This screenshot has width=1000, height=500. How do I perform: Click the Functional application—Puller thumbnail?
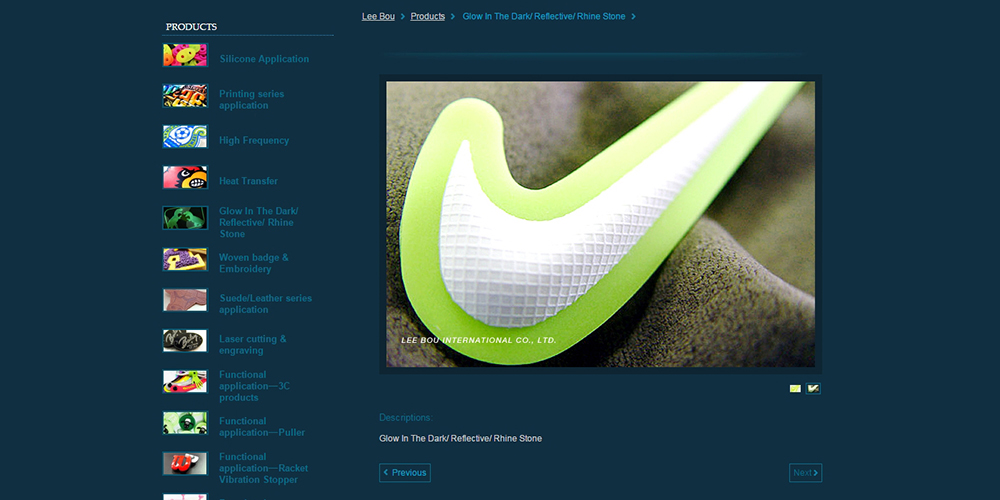click(x=185, y=423)
